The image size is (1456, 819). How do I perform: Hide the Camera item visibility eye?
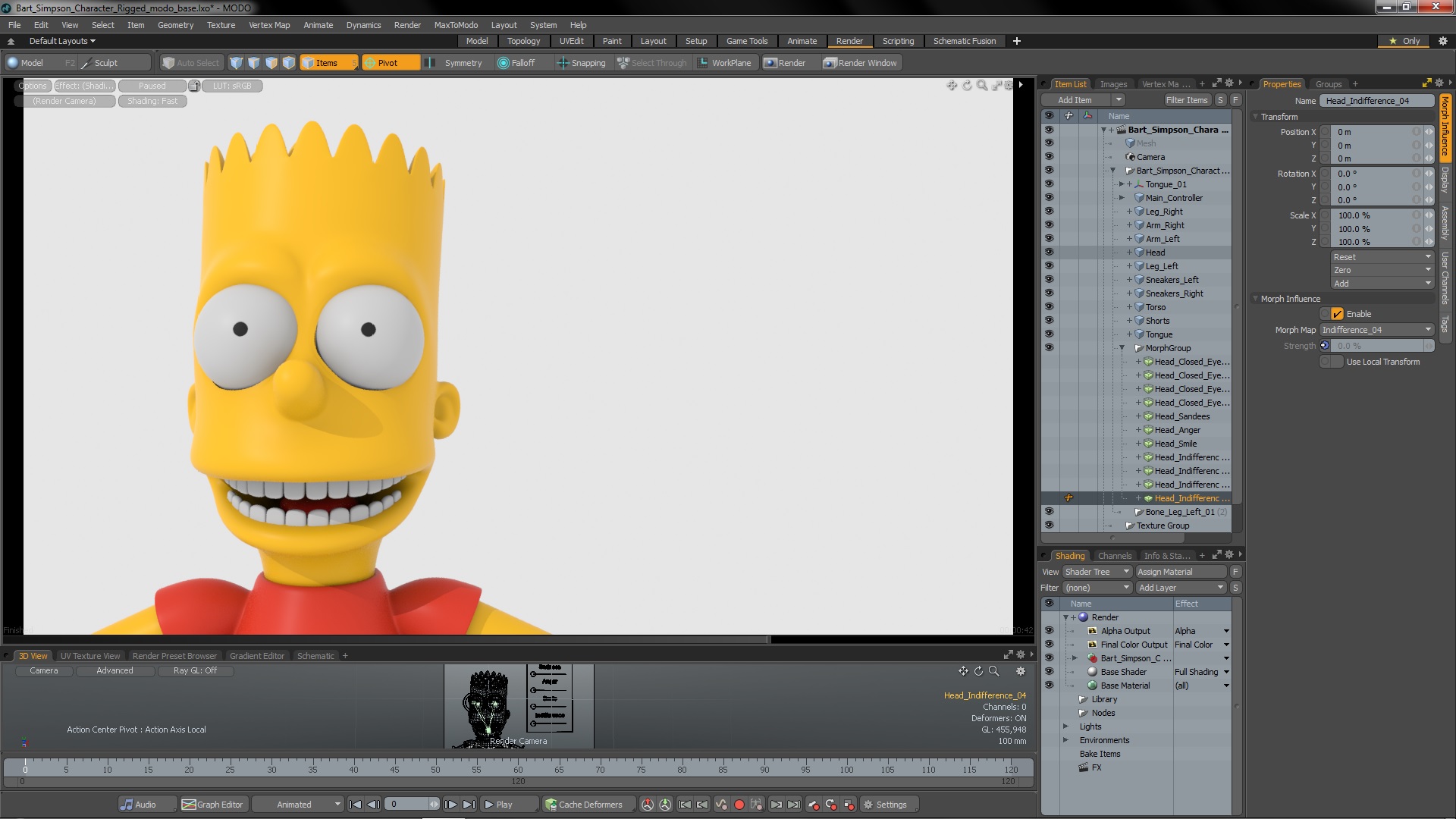1049,157
